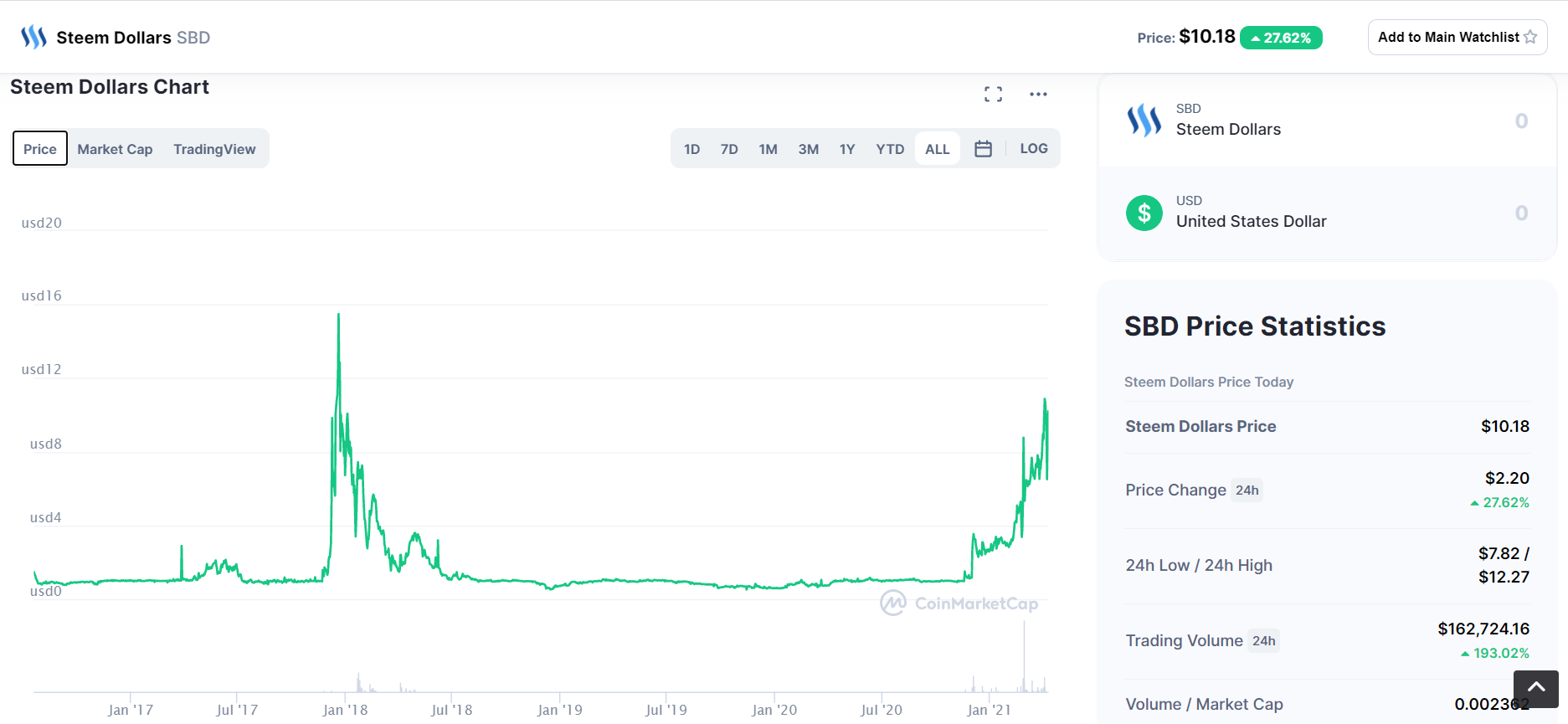Open the chart three-dots options menu
Image resolution: width=1568 pixels, height=724 pixels.
click(1038, 95)
